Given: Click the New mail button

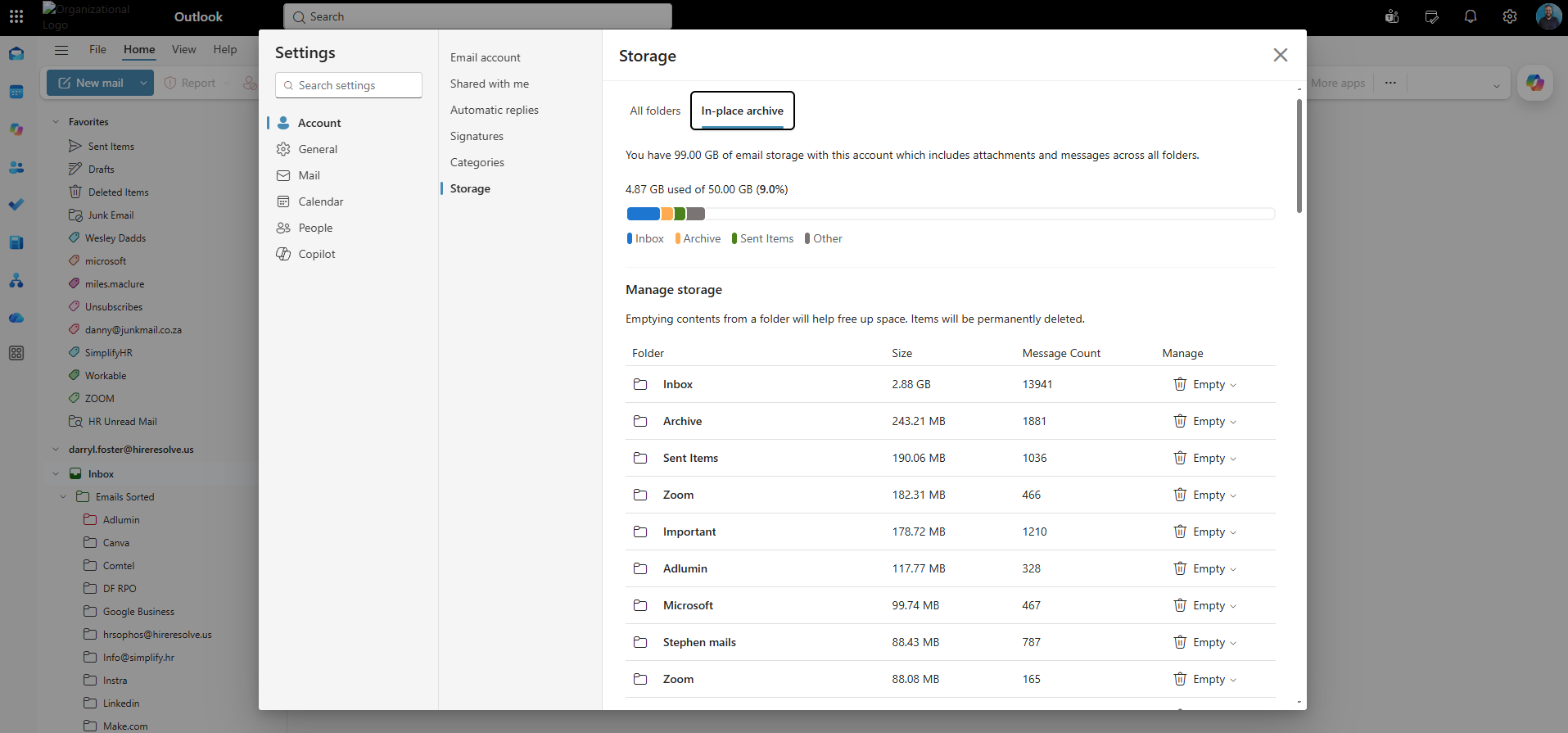Looking at the screenshot, I should 91,83.
